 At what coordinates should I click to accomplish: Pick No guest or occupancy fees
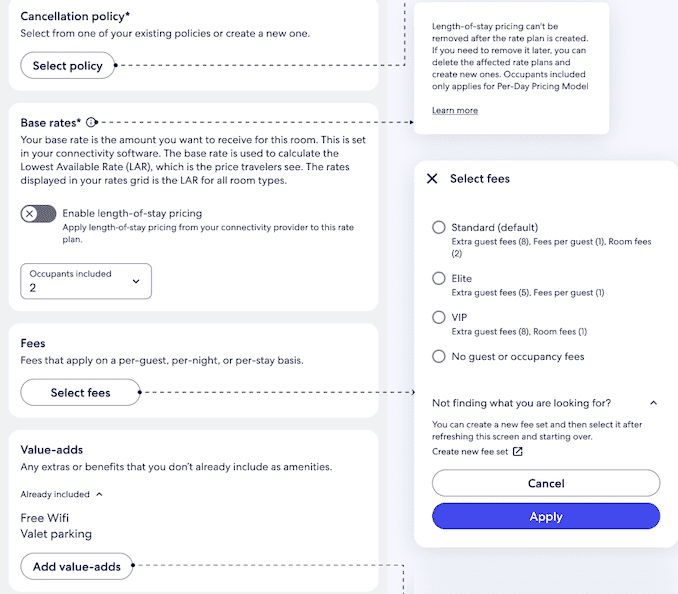click(x=438, y=356)
